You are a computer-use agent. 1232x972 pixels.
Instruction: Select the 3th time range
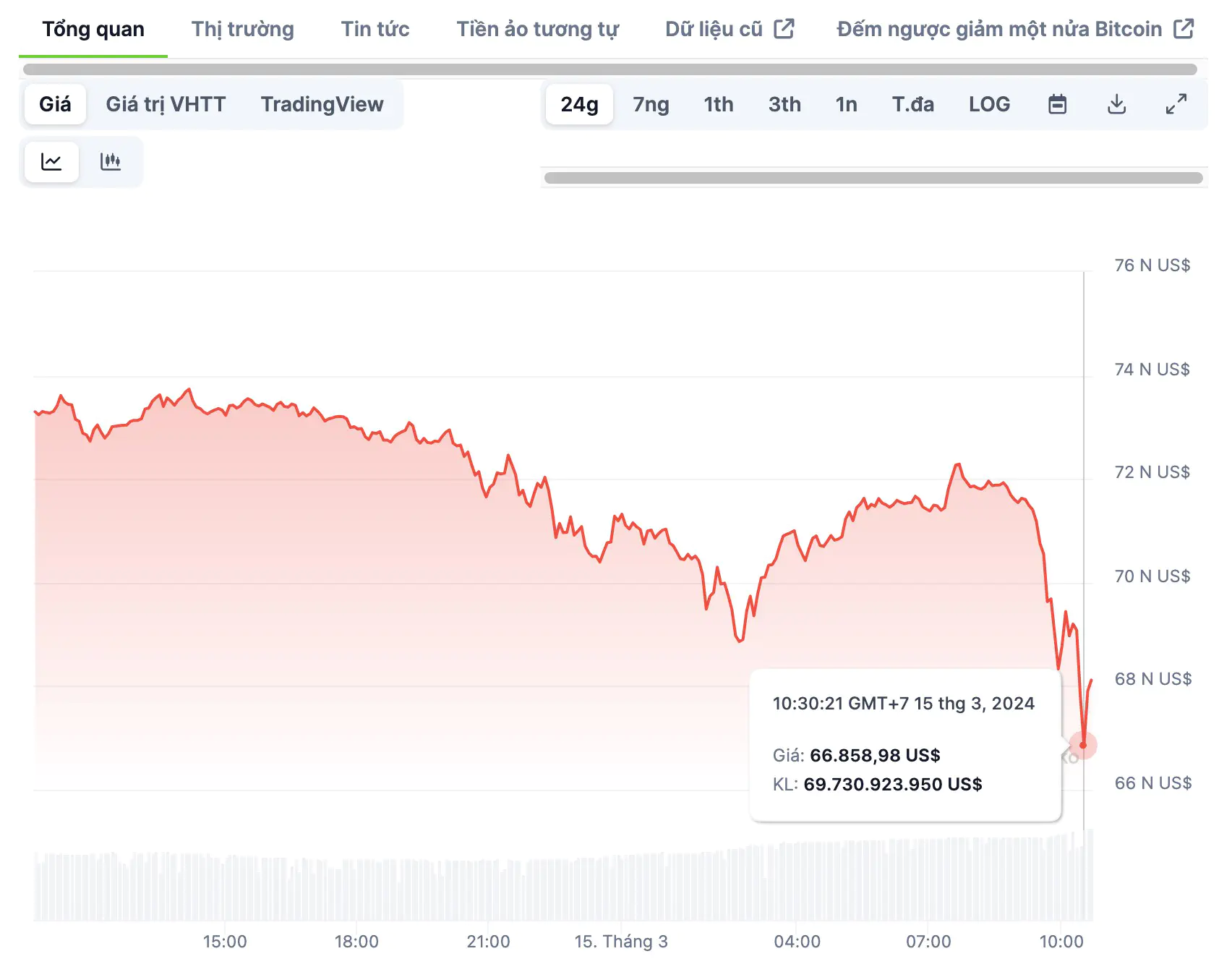point(784,104)
